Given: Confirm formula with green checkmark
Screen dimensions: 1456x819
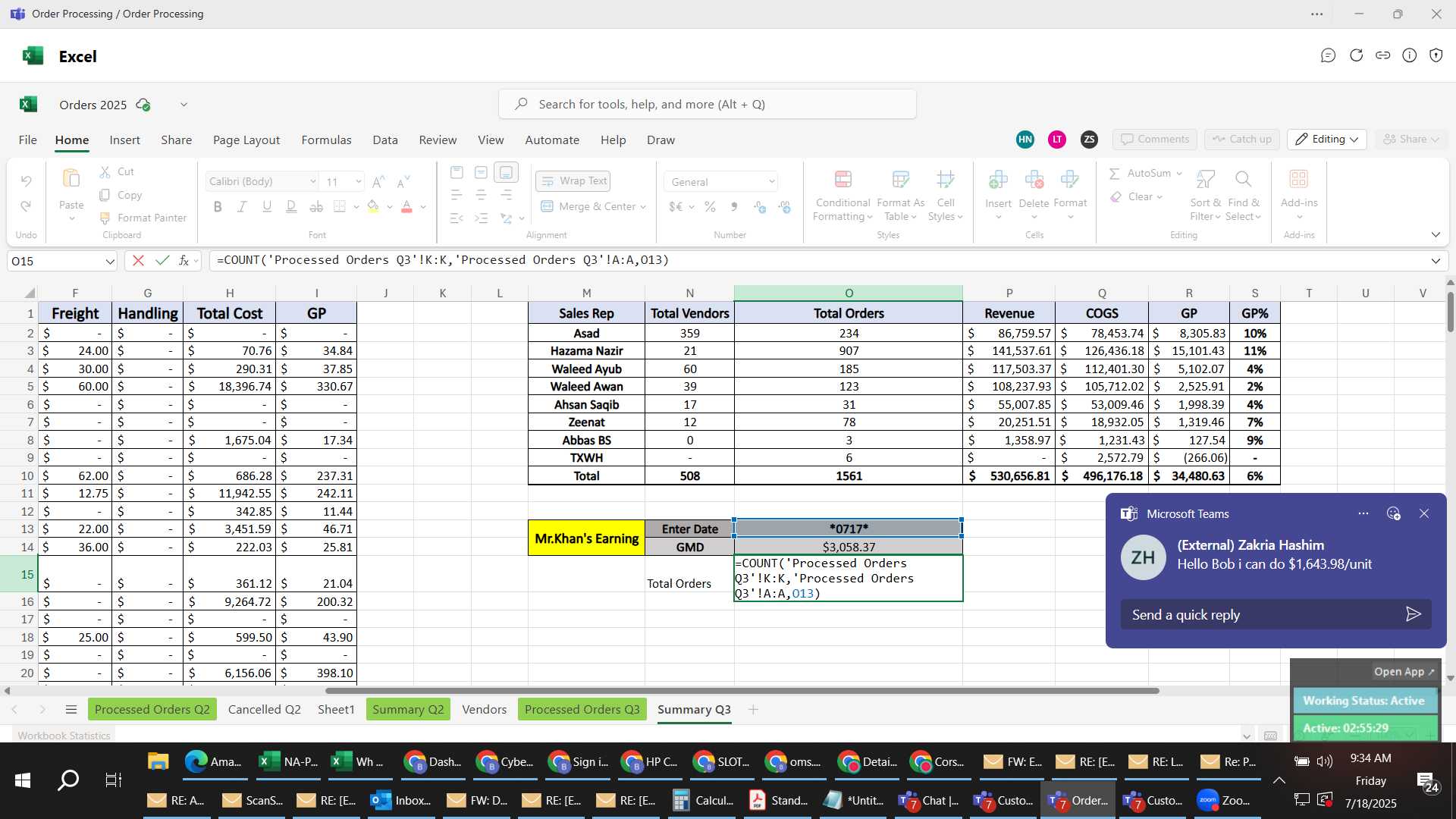Looking at the screenshot, I should click(162, 260).
